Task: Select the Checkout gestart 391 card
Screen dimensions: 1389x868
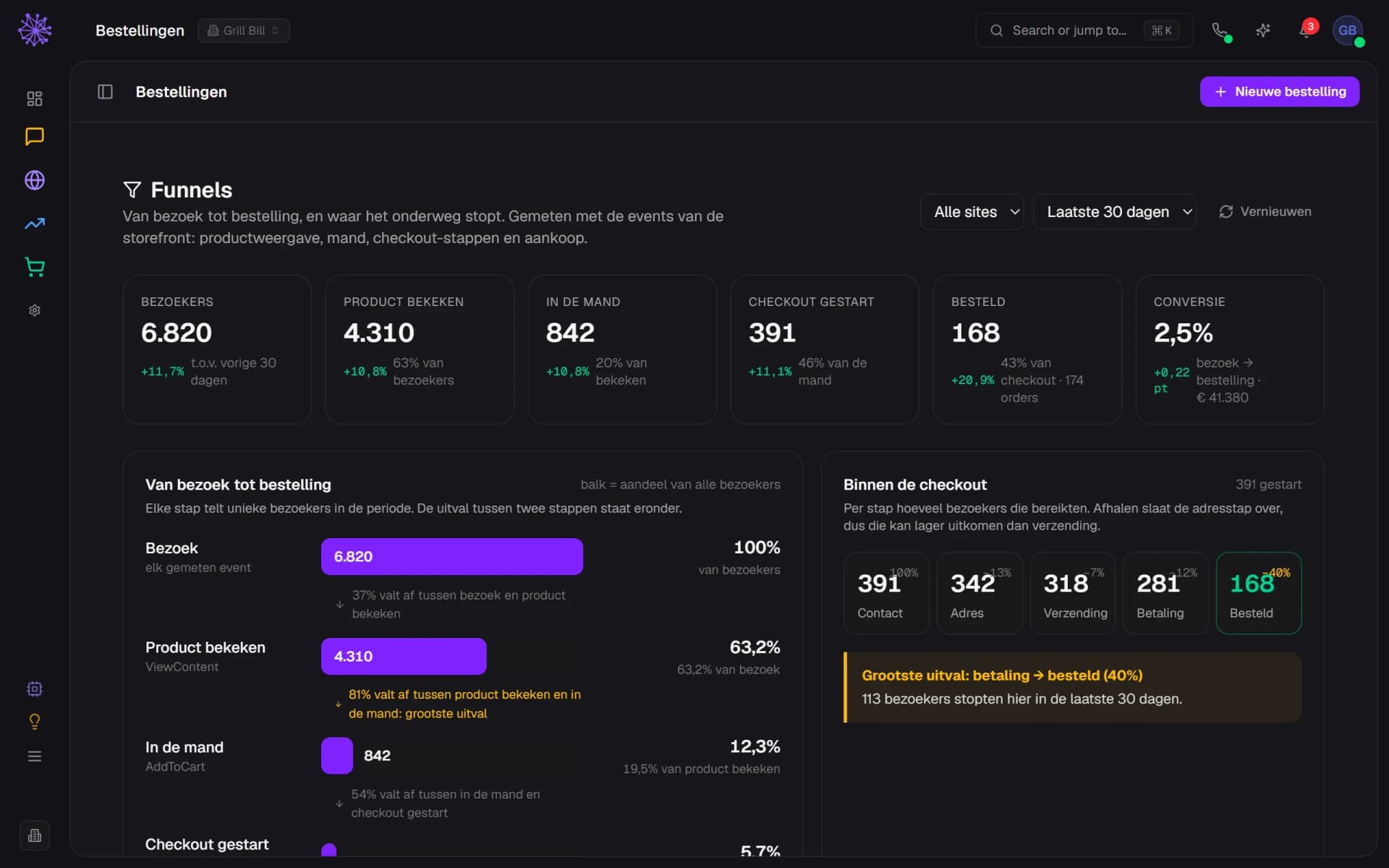Action: (825, 349)
